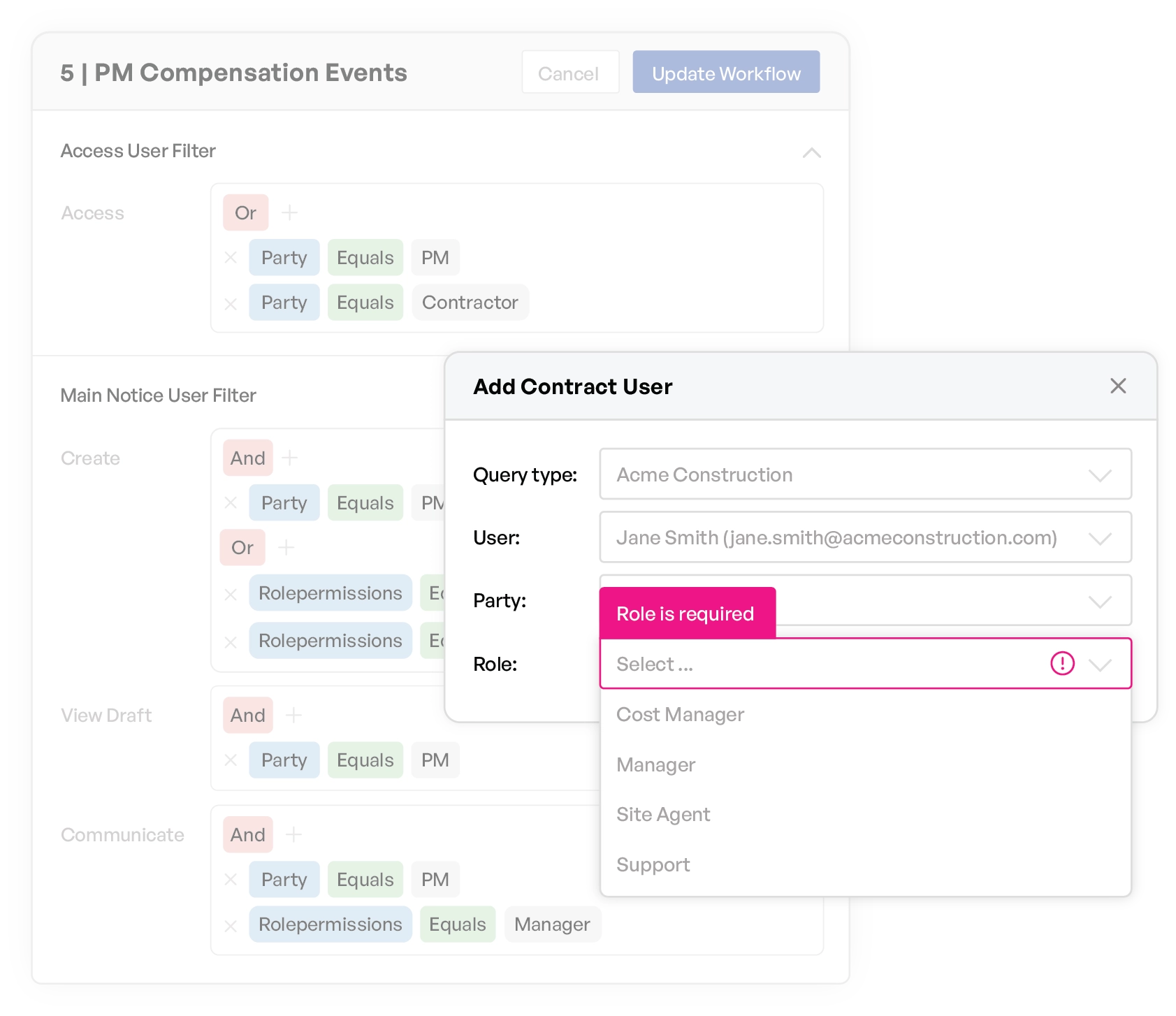The width and height of the screenshot is (1176, 1016).
Task: Remove the first Party Equals PM access rule
Action: coord(231,258)
